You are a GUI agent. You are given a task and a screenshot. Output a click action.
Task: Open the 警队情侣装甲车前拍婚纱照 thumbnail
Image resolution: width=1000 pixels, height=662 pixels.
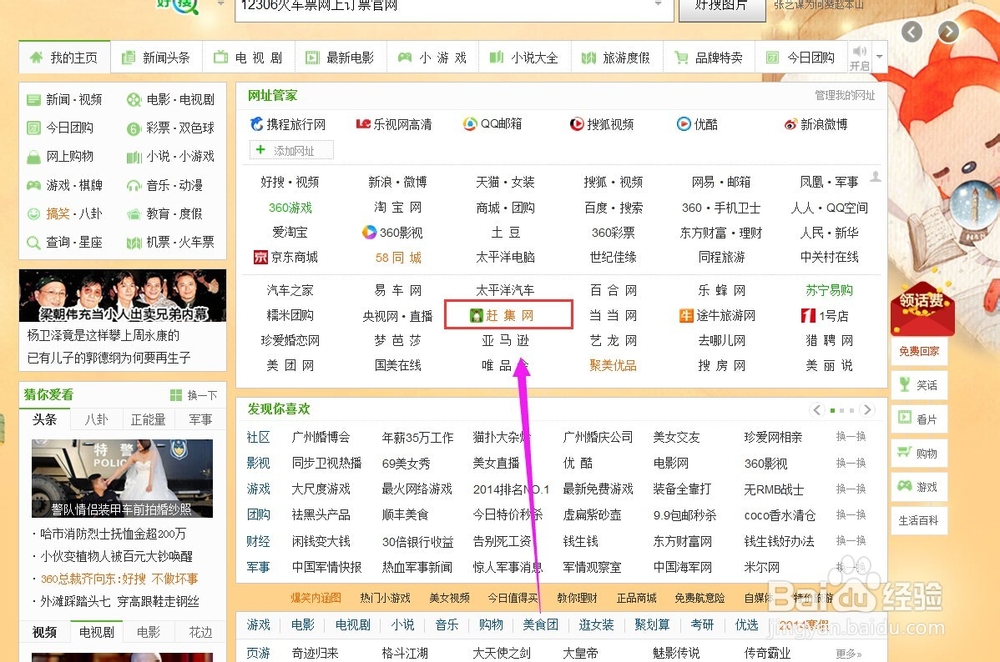[x=122, y=478]
